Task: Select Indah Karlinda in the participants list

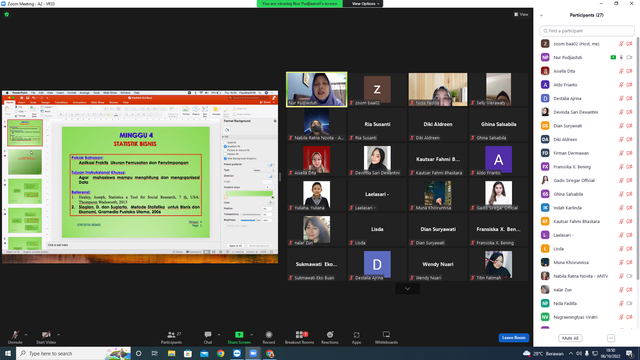Action: point(587,208)
